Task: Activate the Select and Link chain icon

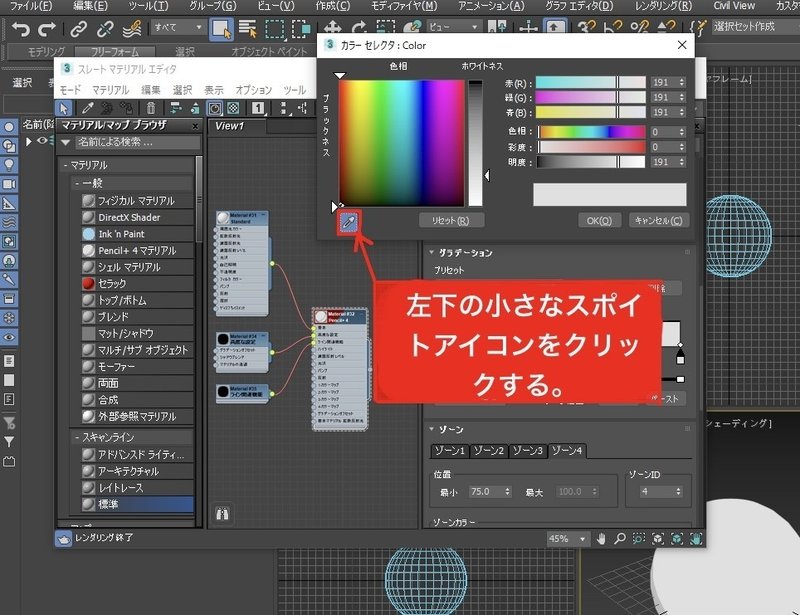Action: point(79,29)
